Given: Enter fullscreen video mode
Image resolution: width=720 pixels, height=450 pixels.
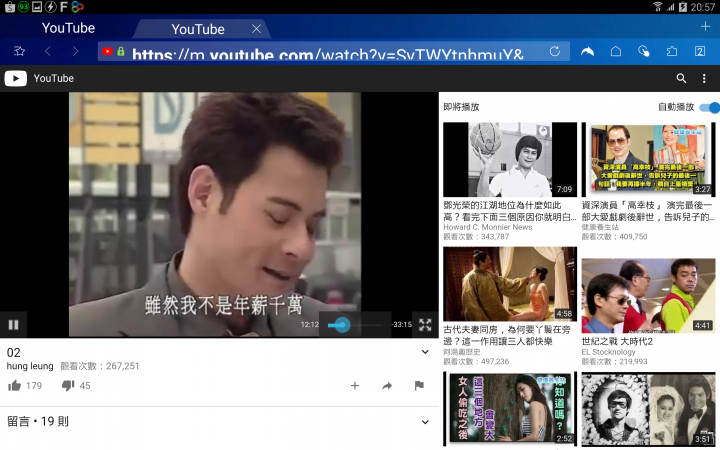Looking at the screenshot, I should tap(425, 325).
